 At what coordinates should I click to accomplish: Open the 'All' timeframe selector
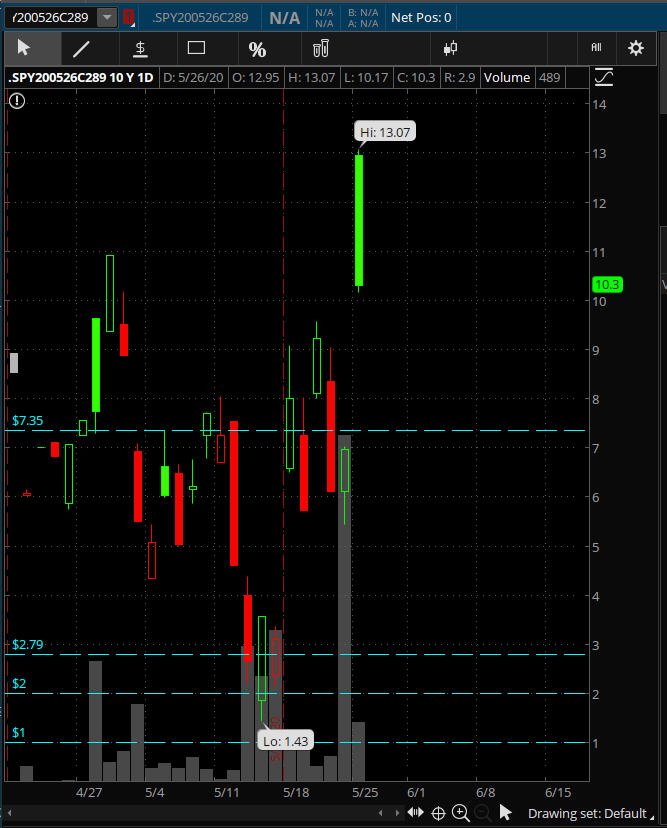point(596,48)
